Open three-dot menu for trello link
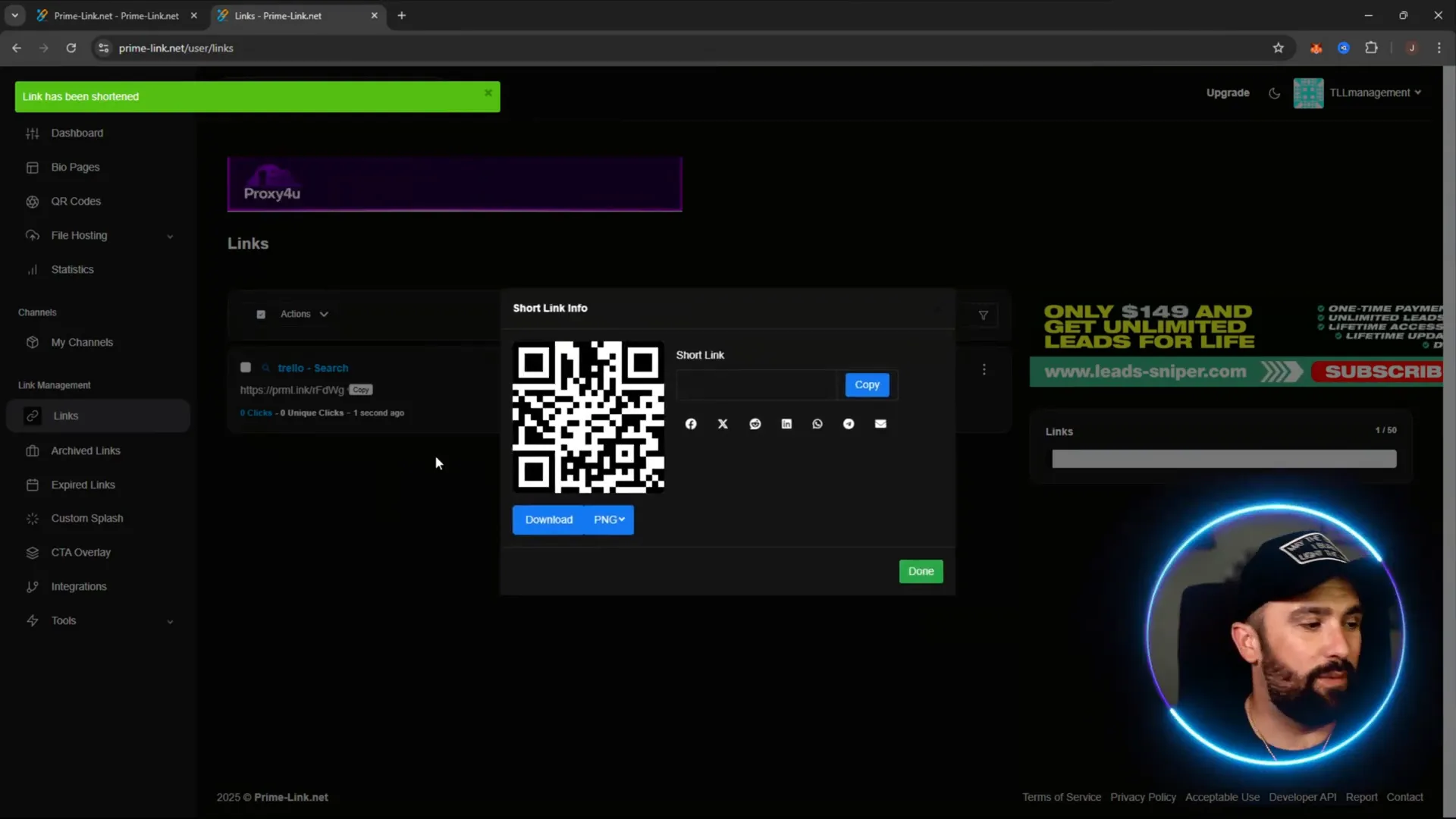This screenshot has width=1456, height=819. coord(984,369)
